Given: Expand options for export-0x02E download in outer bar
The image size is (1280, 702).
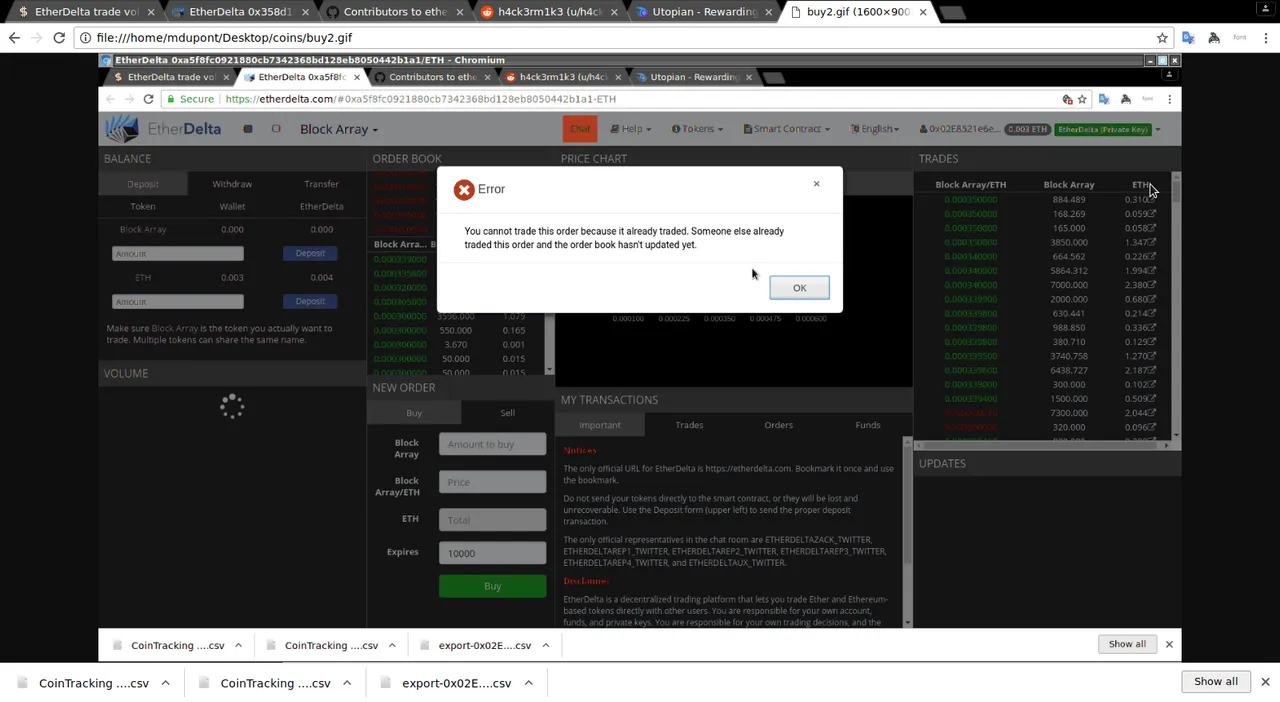Looking at the screenshot, I should [528, 683].
